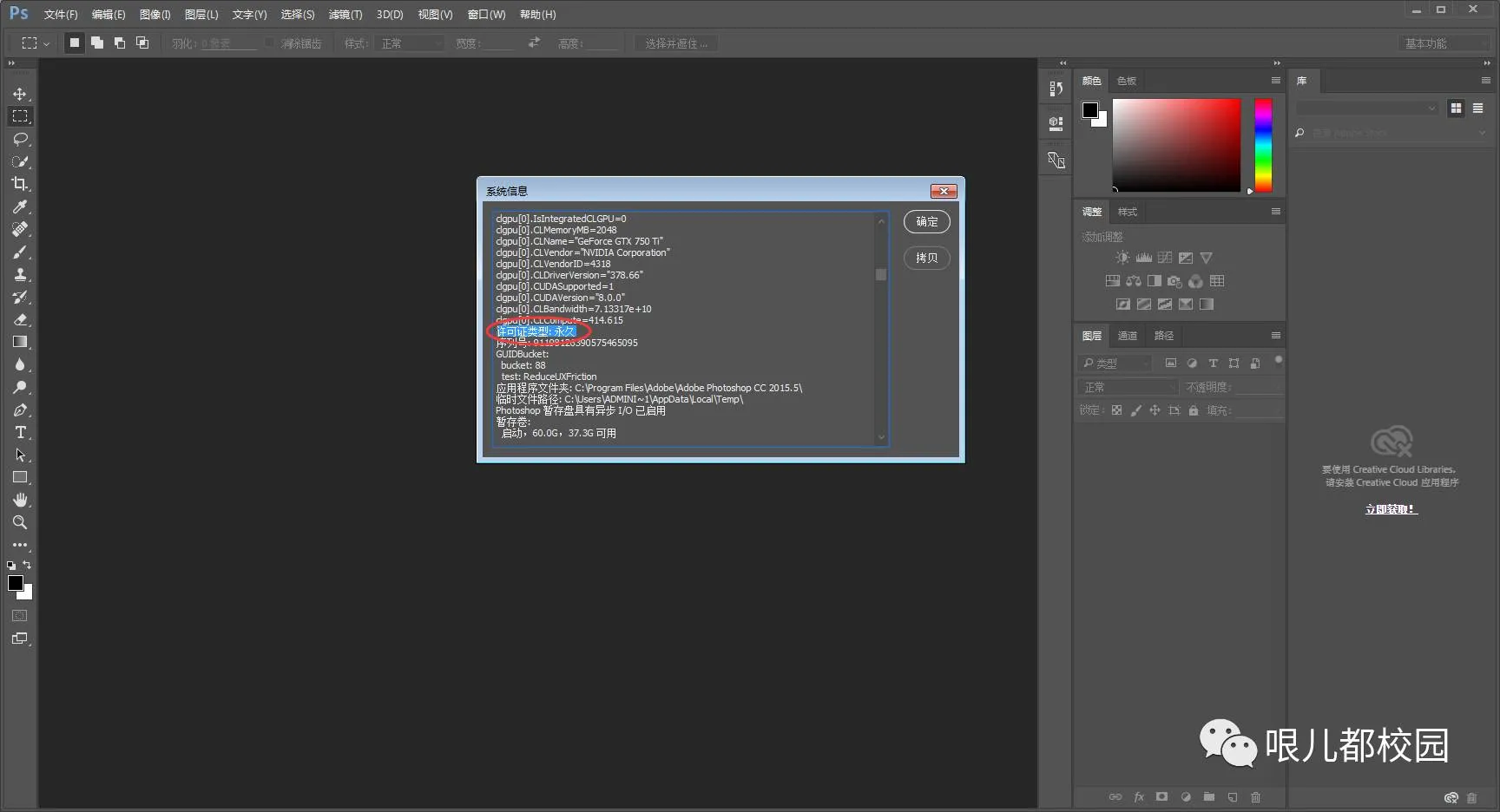Select the Hand tool
1500x812 pixels.
(x=20, y=500)
